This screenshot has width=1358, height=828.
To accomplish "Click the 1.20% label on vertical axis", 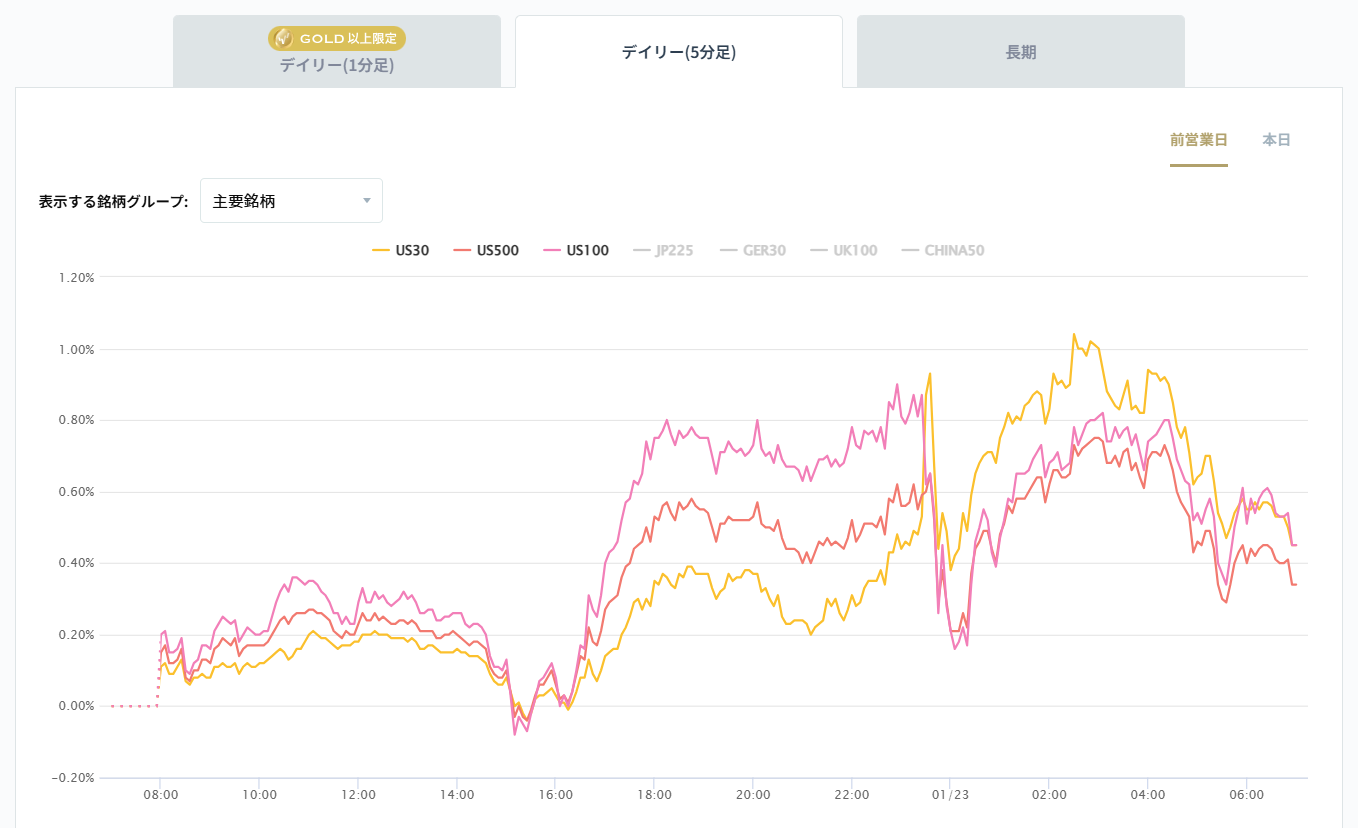I will point(74,277).
